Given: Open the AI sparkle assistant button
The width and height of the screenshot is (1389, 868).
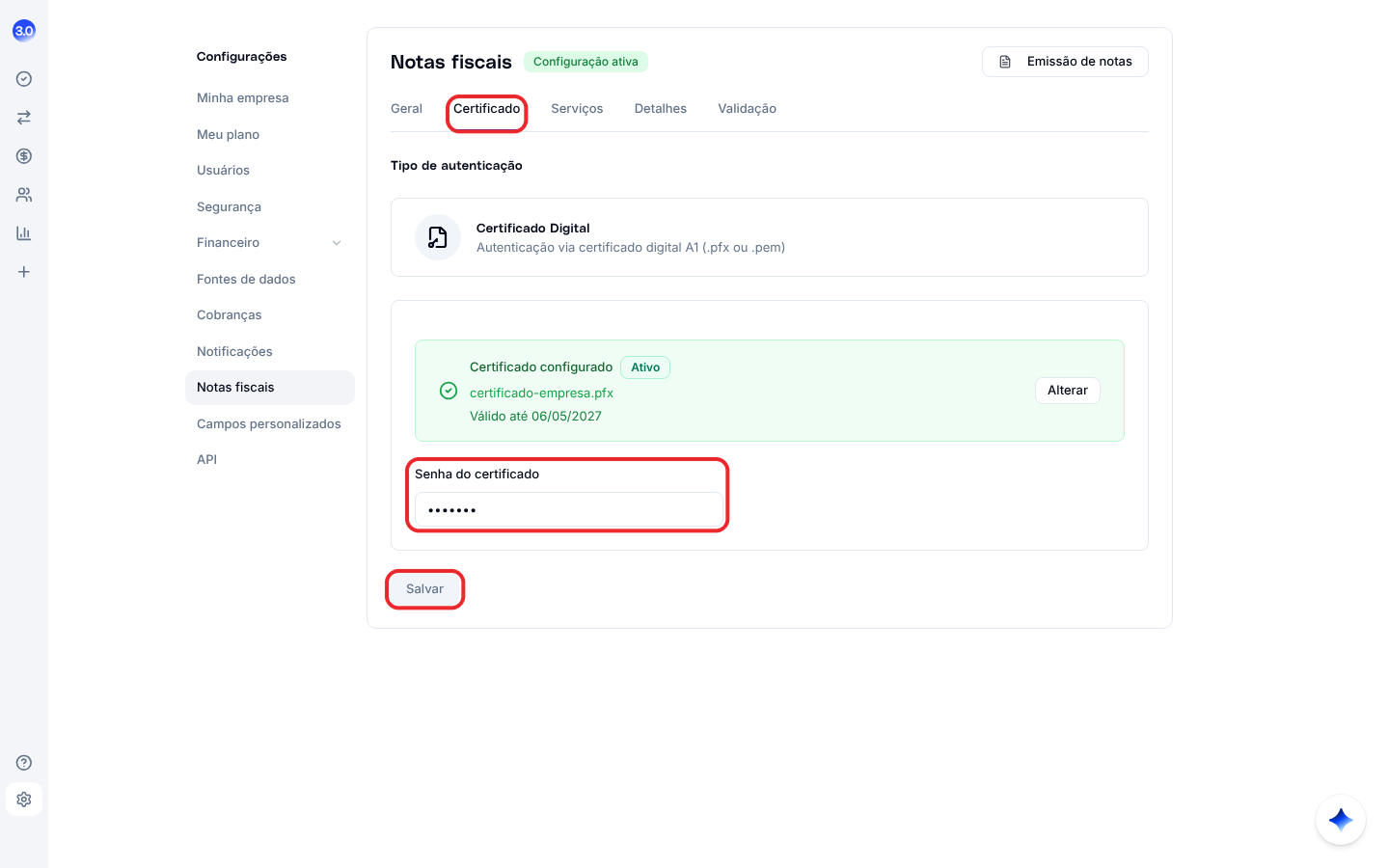Looking at the screenshot, I should [x=1341, y=820].
